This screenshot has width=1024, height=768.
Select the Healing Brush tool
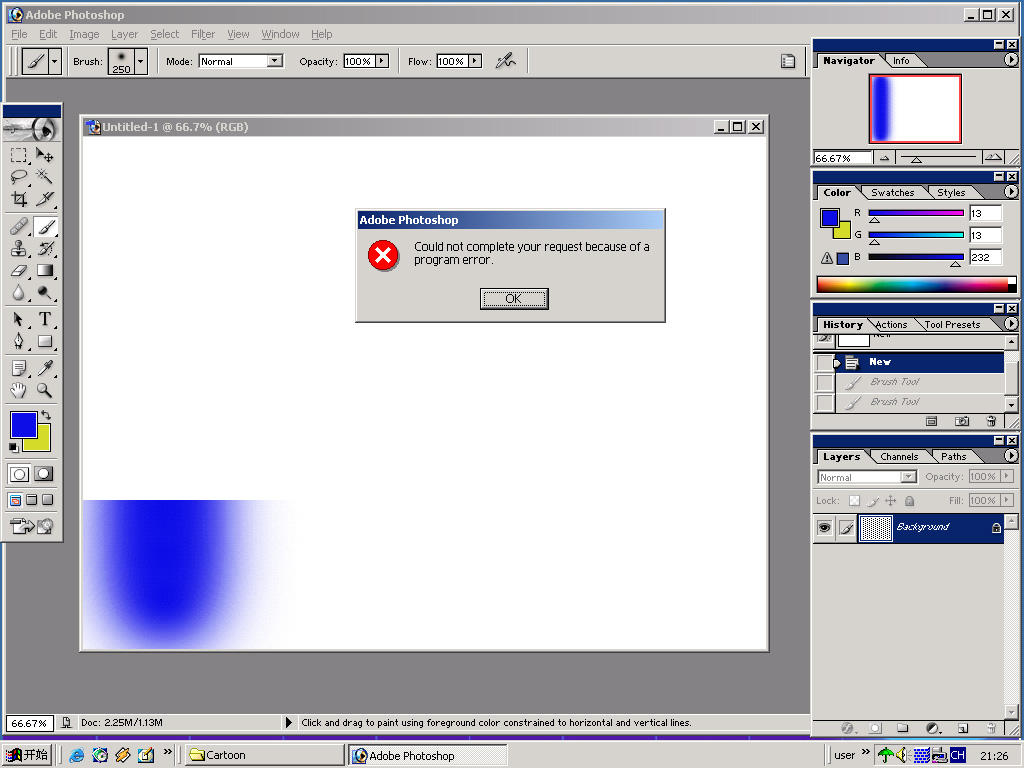(18, 227)
